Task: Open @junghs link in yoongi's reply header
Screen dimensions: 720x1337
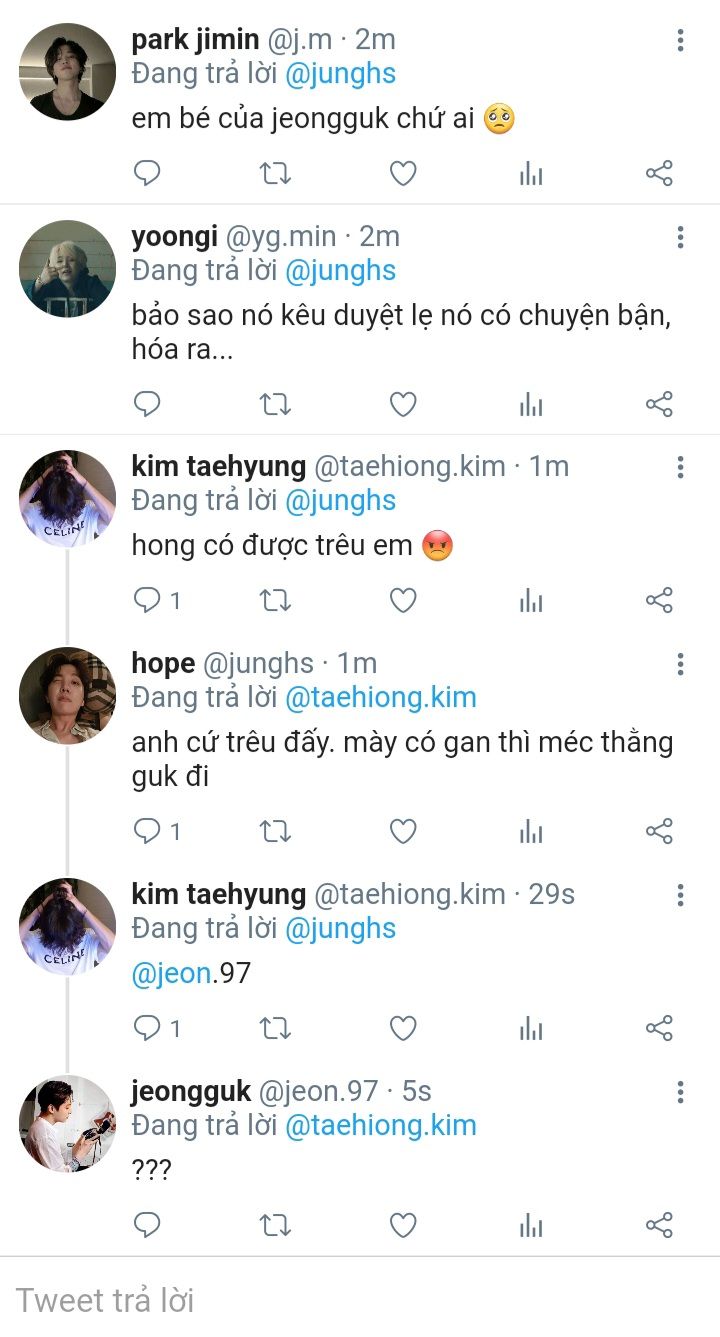Action: (x=340, y=270)
